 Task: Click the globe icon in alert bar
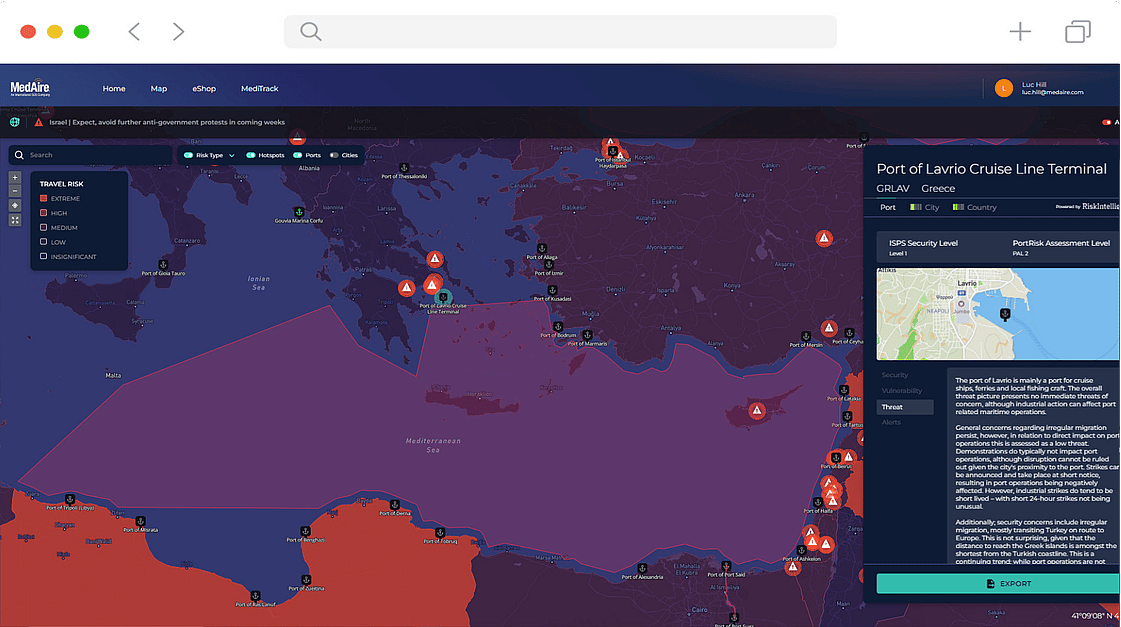(14, 122)
